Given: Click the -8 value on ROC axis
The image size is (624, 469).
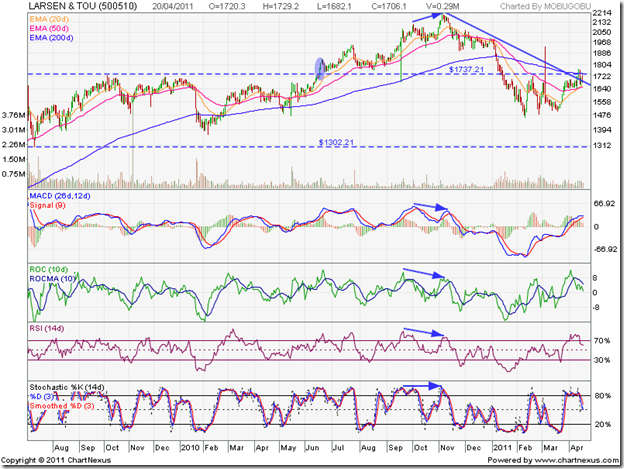Looking at the screenshot, I should click(595, 307).
